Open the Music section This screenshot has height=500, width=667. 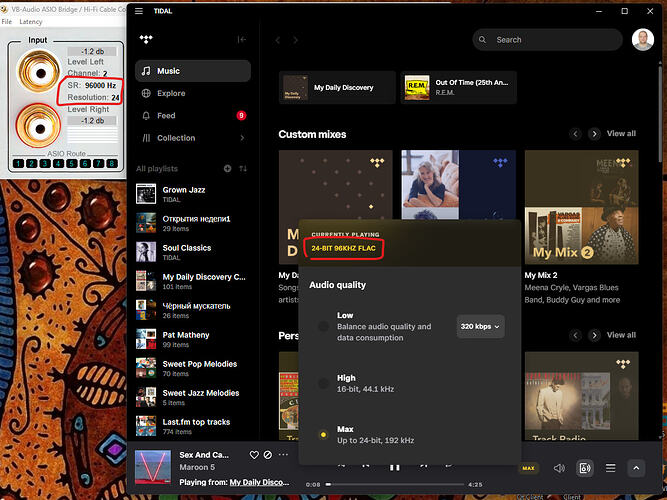pyautogui.click(x=193, y=71)
